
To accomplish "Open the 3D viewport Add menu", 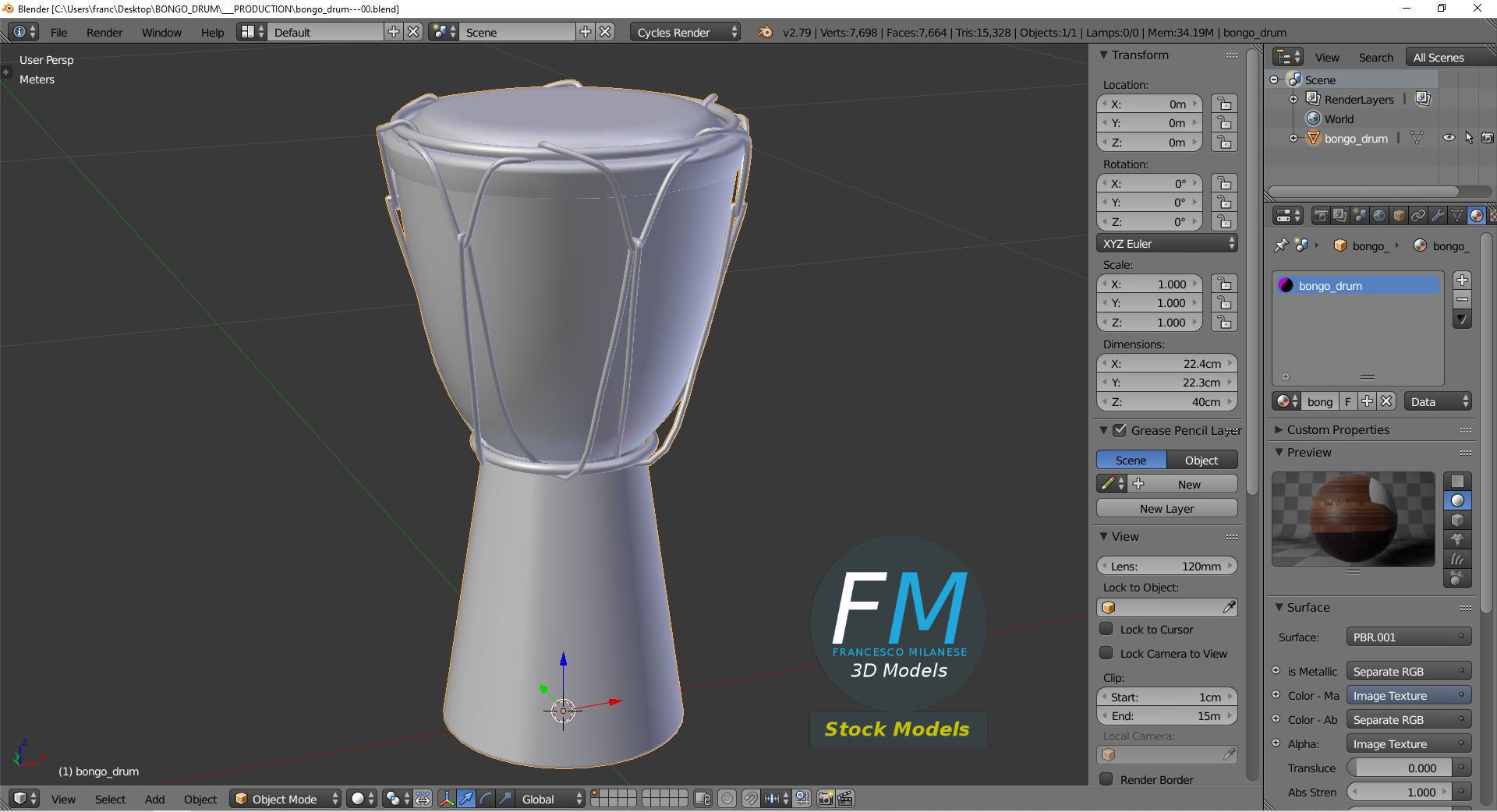I will [x=154, y=799].
